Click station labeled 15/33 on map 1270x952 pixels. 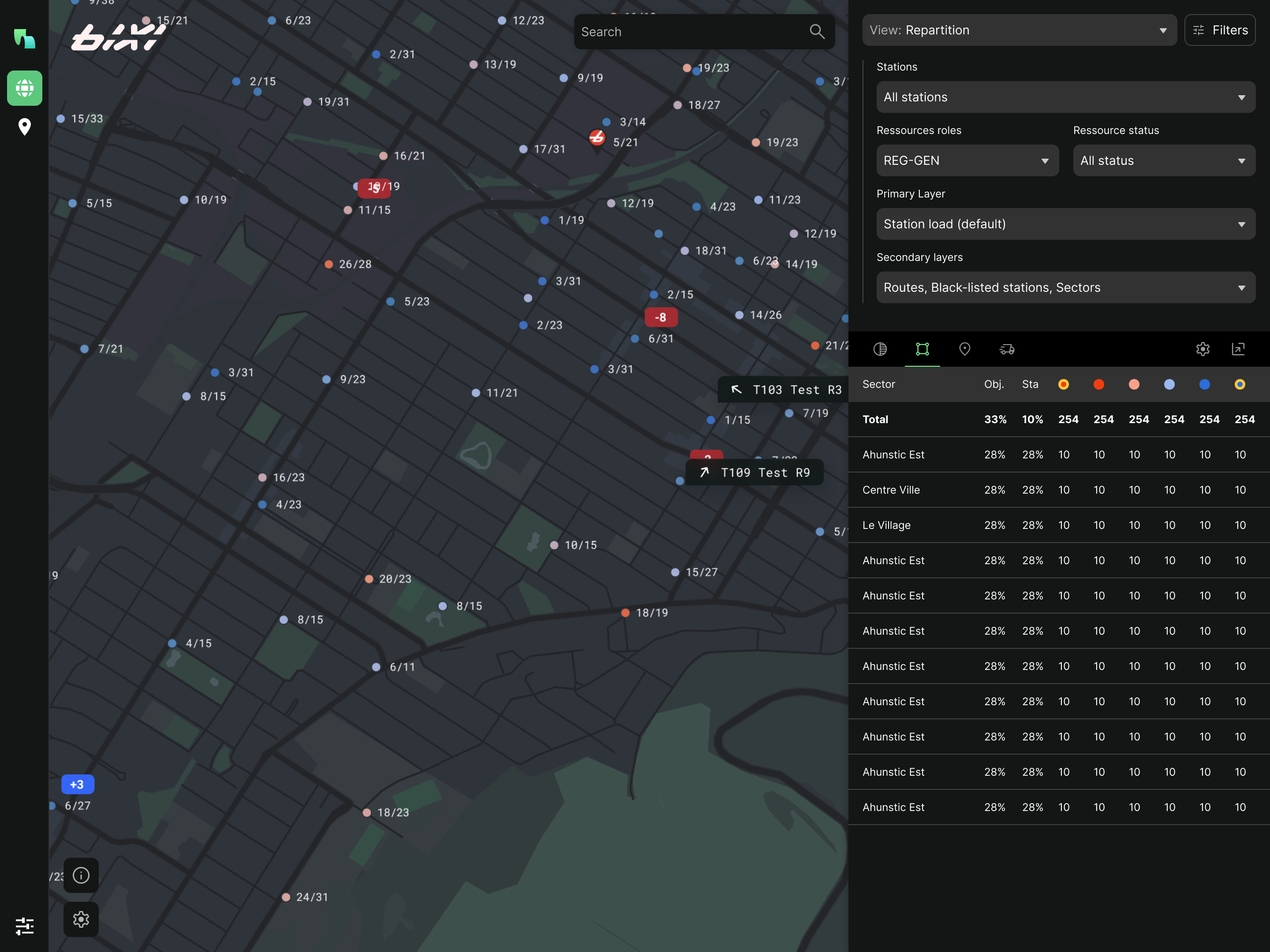click(x=61, y=119)
